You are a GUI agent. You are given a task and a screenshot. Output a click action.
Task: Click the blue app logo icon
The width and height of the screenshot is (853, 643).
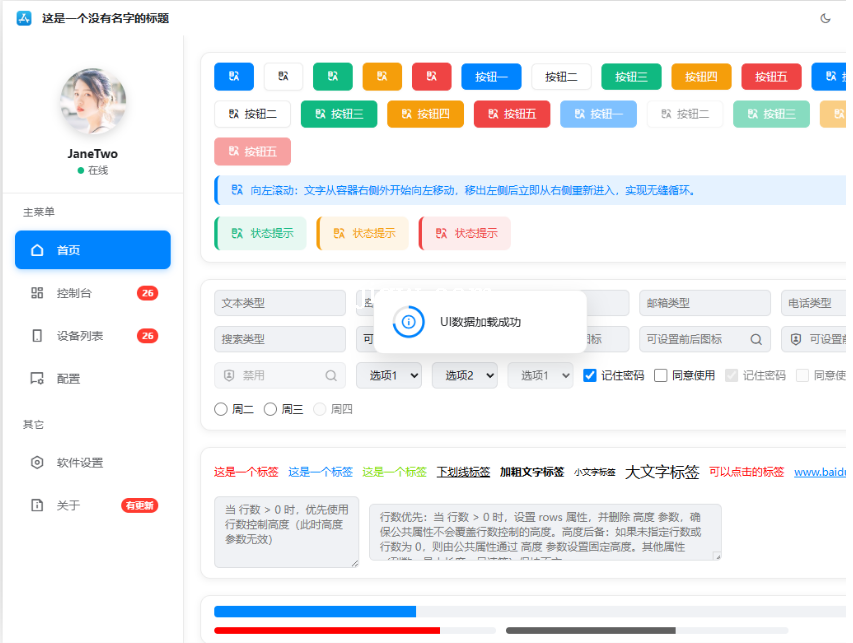[x=24, y=18]
